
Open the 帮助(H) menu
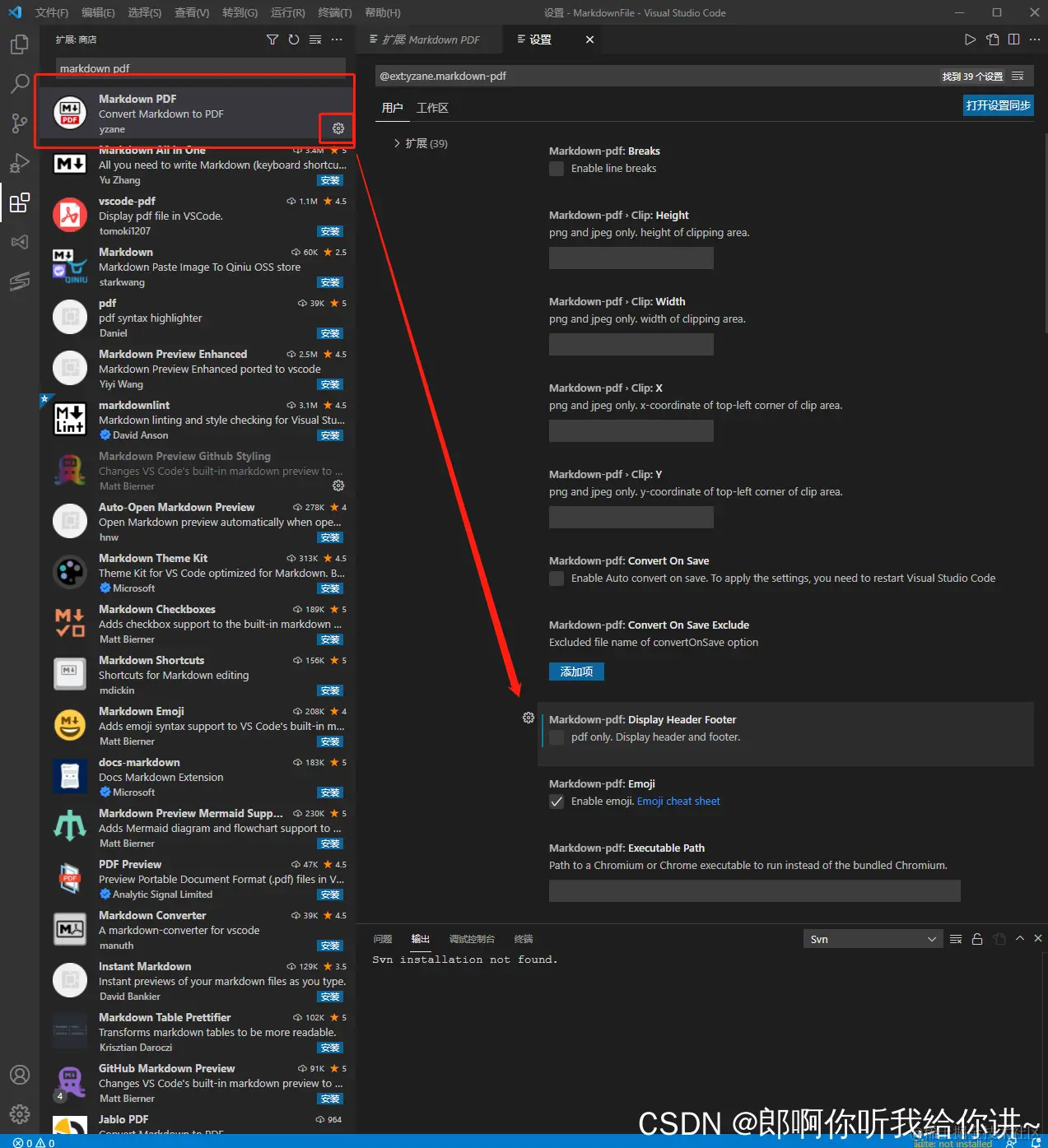(382, 12)
